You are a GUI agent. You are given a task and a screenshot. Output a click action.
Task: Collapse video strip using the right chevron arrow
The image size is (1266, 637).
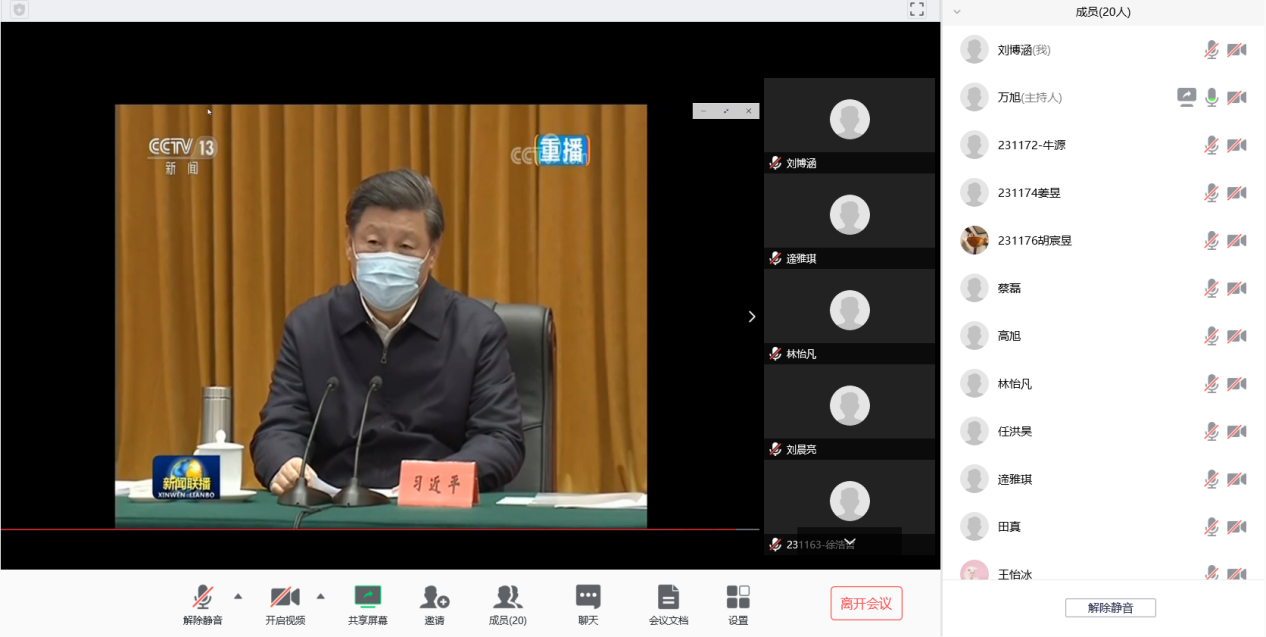point(752,316)
